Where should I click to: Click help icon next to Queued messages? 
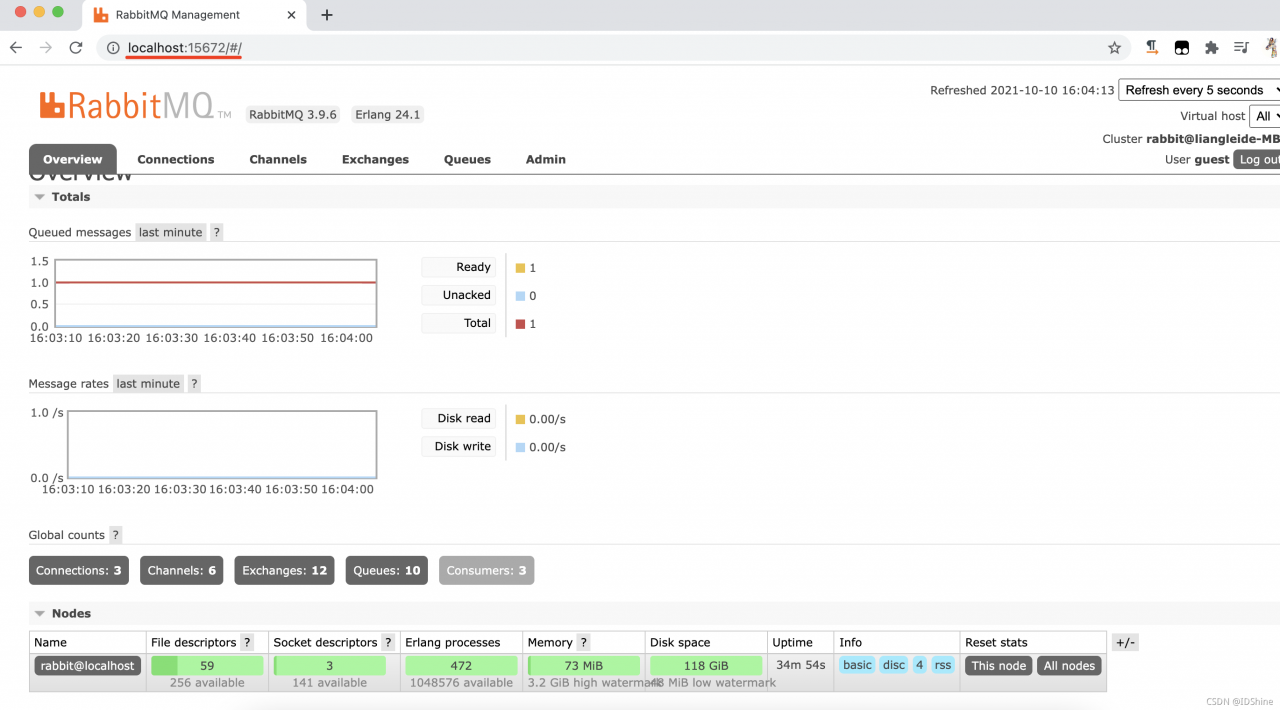tap(216, 232)
